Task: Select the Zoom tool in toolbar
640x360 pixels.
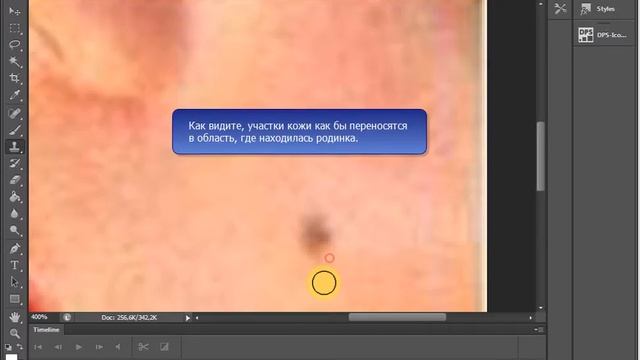Action: click(x=15, y=333)
